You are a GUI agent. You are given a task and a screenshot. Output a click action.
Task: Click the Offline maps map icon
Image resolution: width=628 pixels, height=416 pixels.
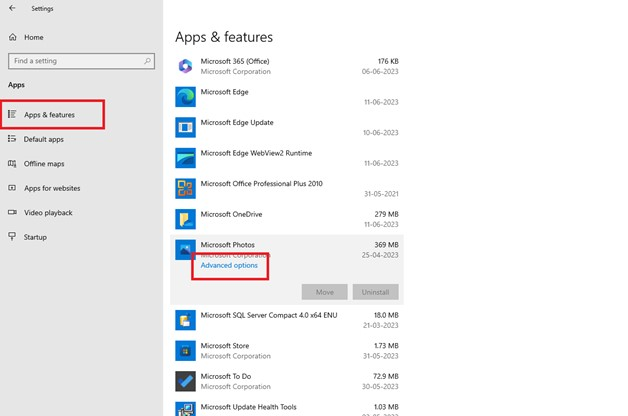12,163
